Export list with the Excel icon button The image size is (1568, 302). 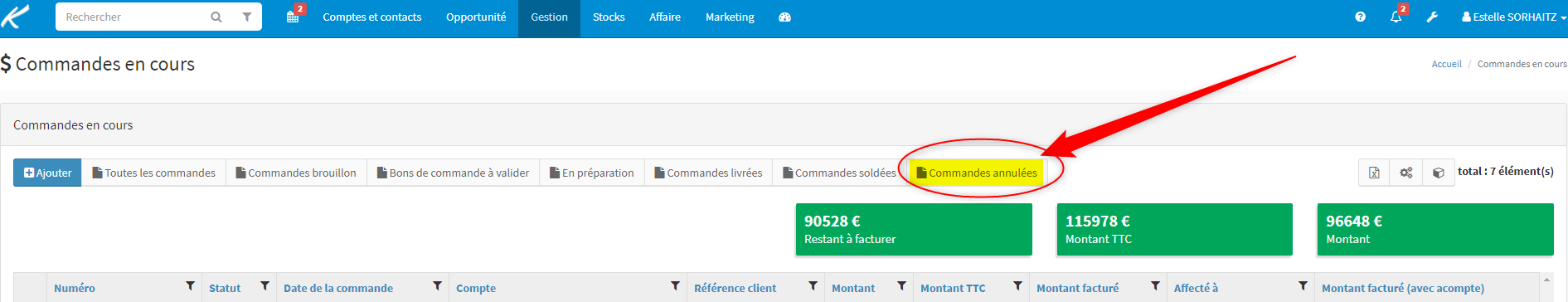tap(1374, 173)
